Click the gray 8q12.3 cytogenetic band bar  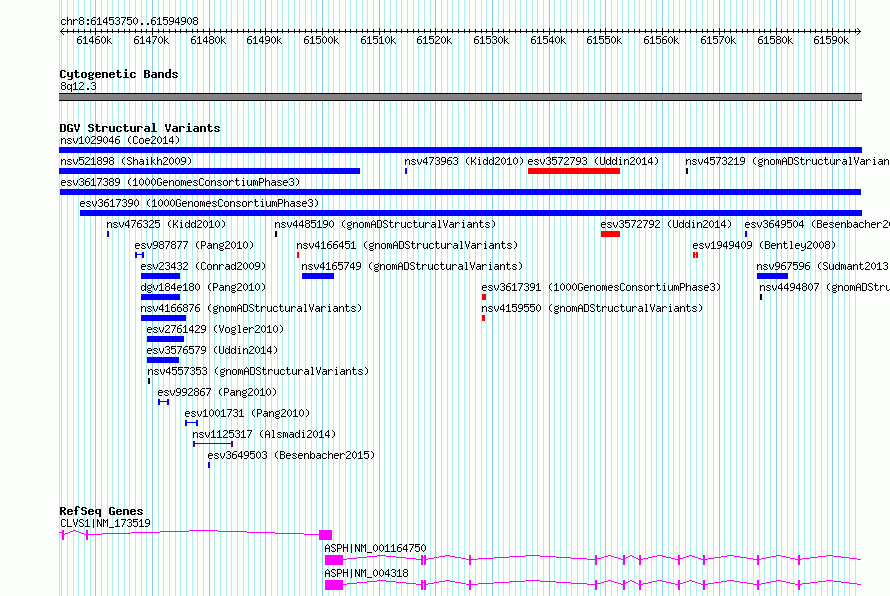[x=460, y=97]
